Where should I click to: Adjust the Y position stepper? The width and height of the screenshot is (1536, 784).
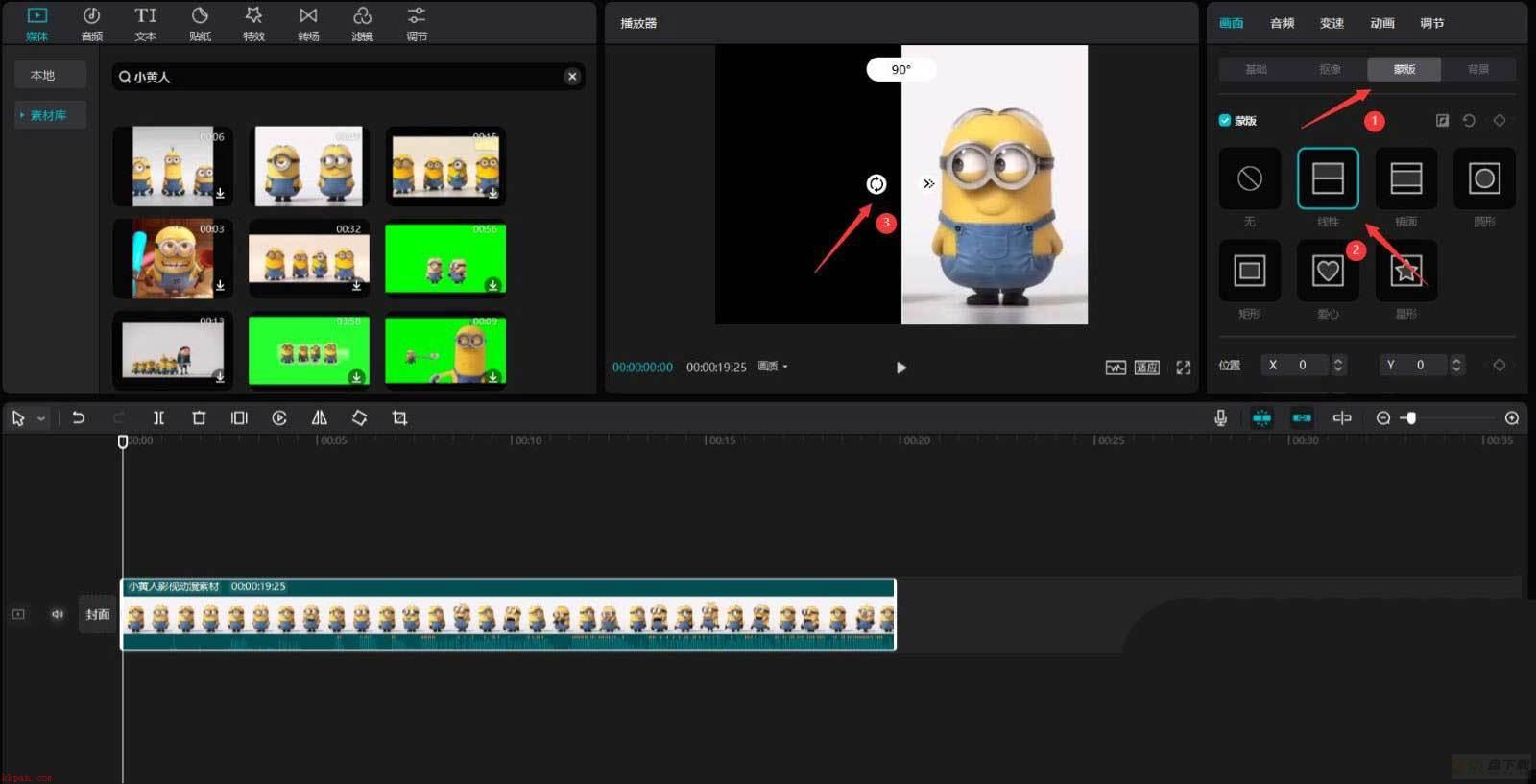tap(1456, 365)
